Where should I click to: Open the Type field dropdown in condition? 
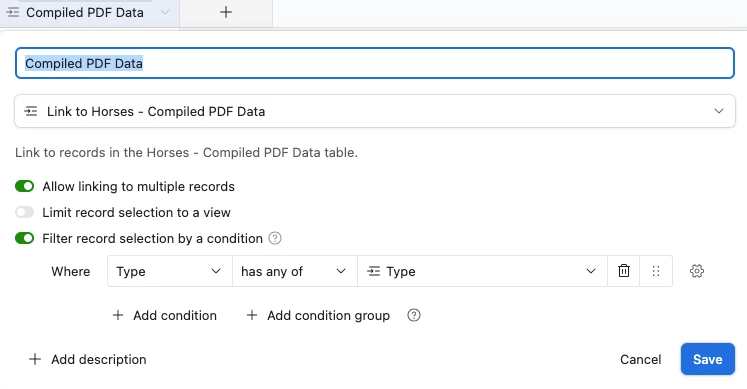tap(170, 271)
